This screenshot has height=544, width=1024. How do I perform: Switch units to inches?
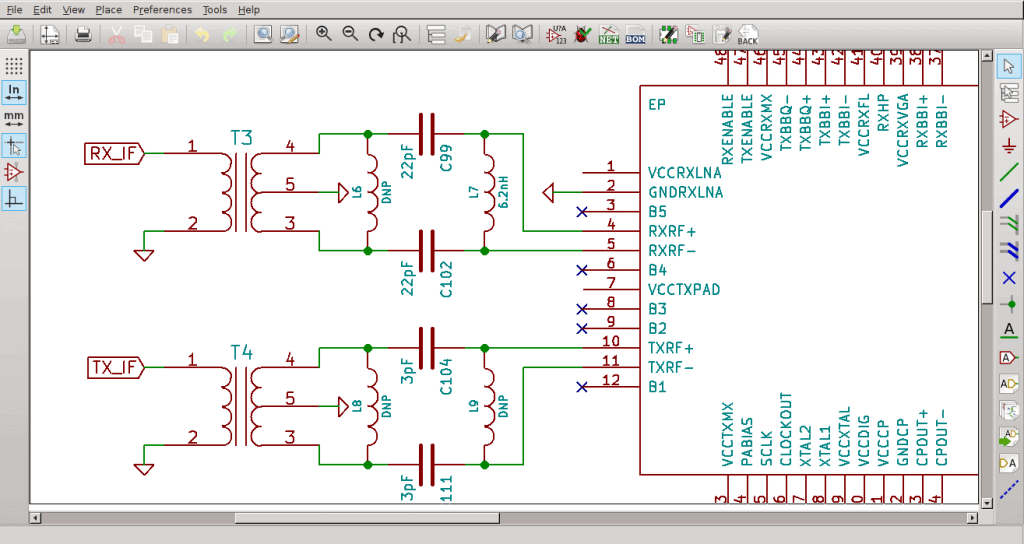(x=14, y=92)
